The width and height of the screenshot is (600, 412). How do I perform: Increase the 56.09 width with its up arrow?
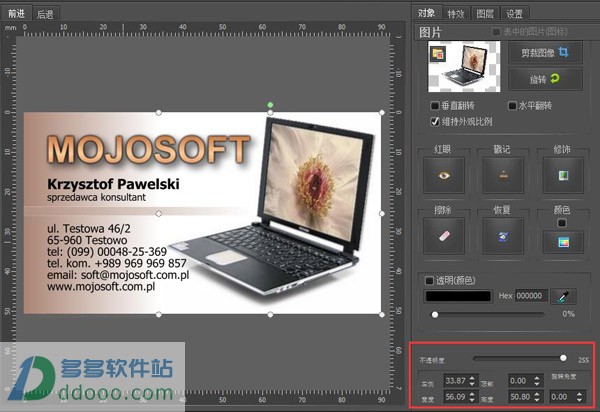(x=472, y=394)
